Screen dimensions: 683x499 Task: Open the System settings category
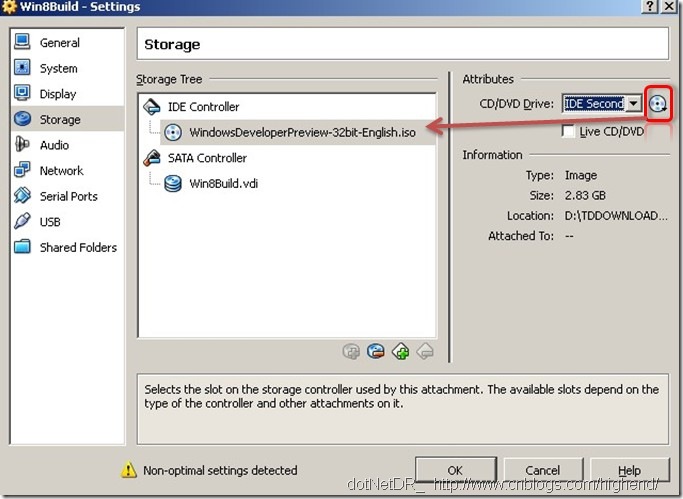click(x=67, y=68)
